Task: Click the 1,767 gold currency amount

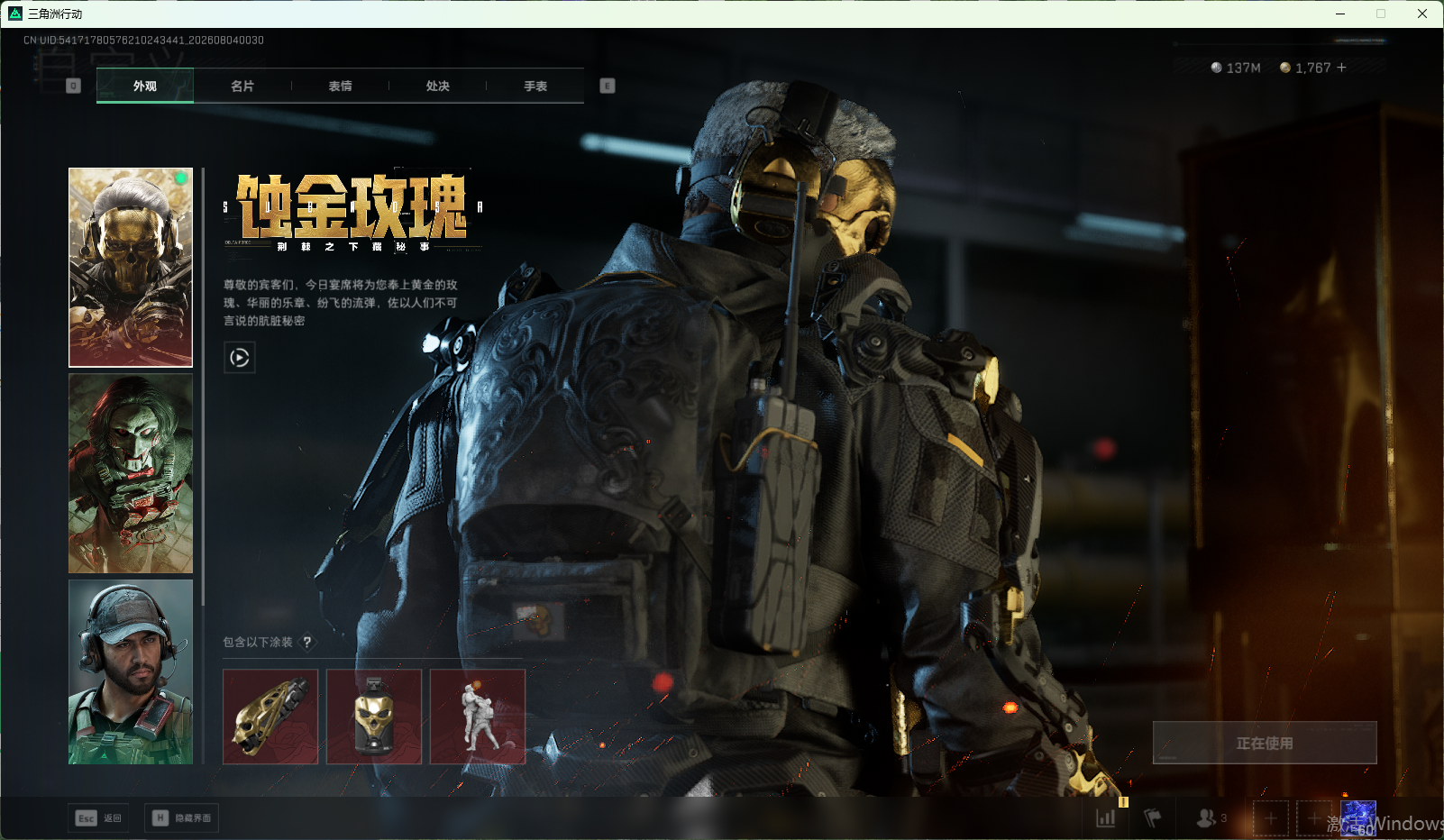Action: (1312, 68)
